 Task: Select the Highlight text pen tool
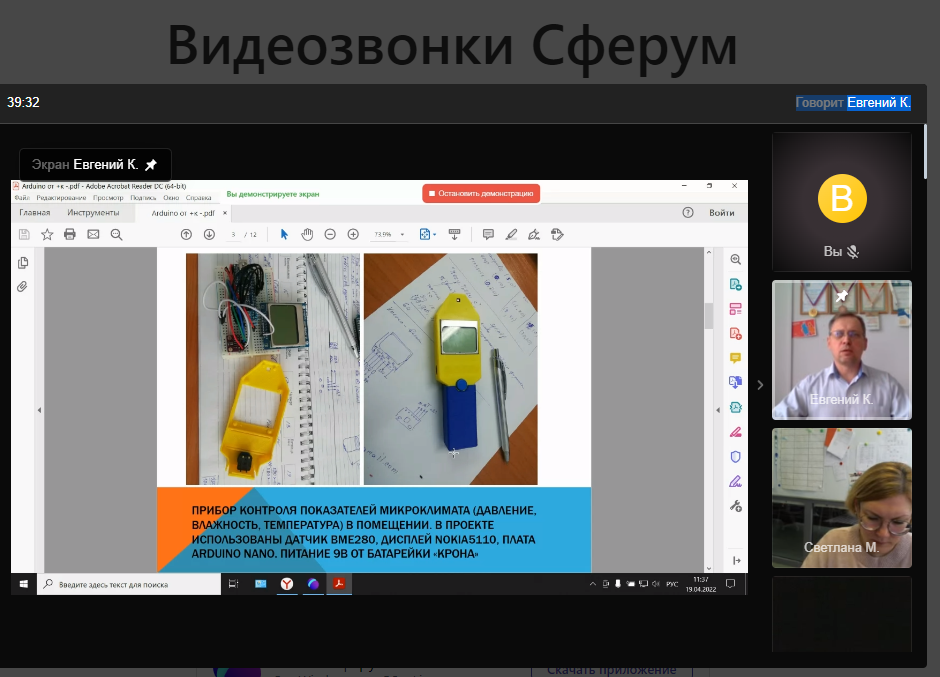(x=511, y=234)
